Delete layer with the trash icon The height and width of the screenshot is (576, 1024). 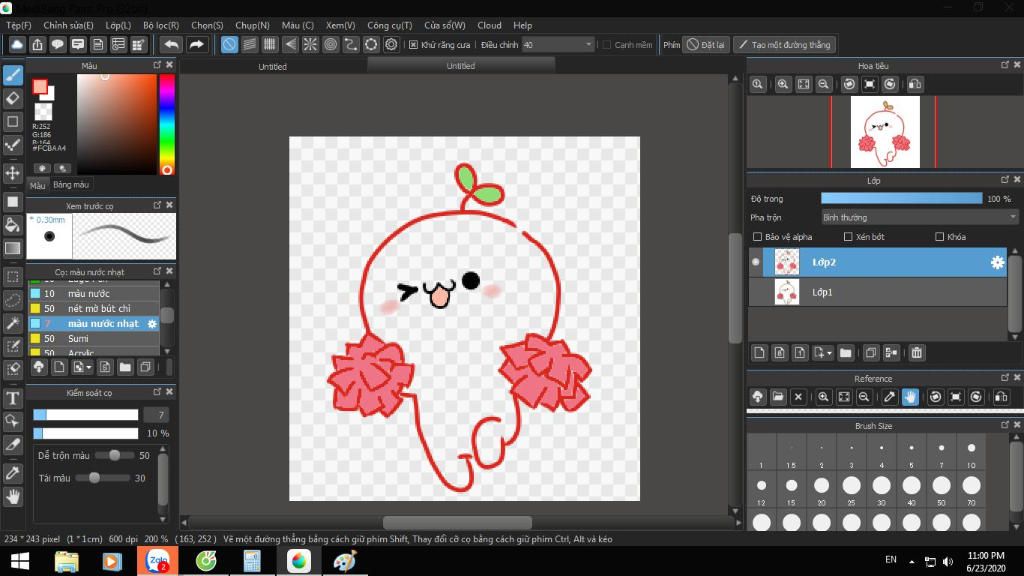917,353
